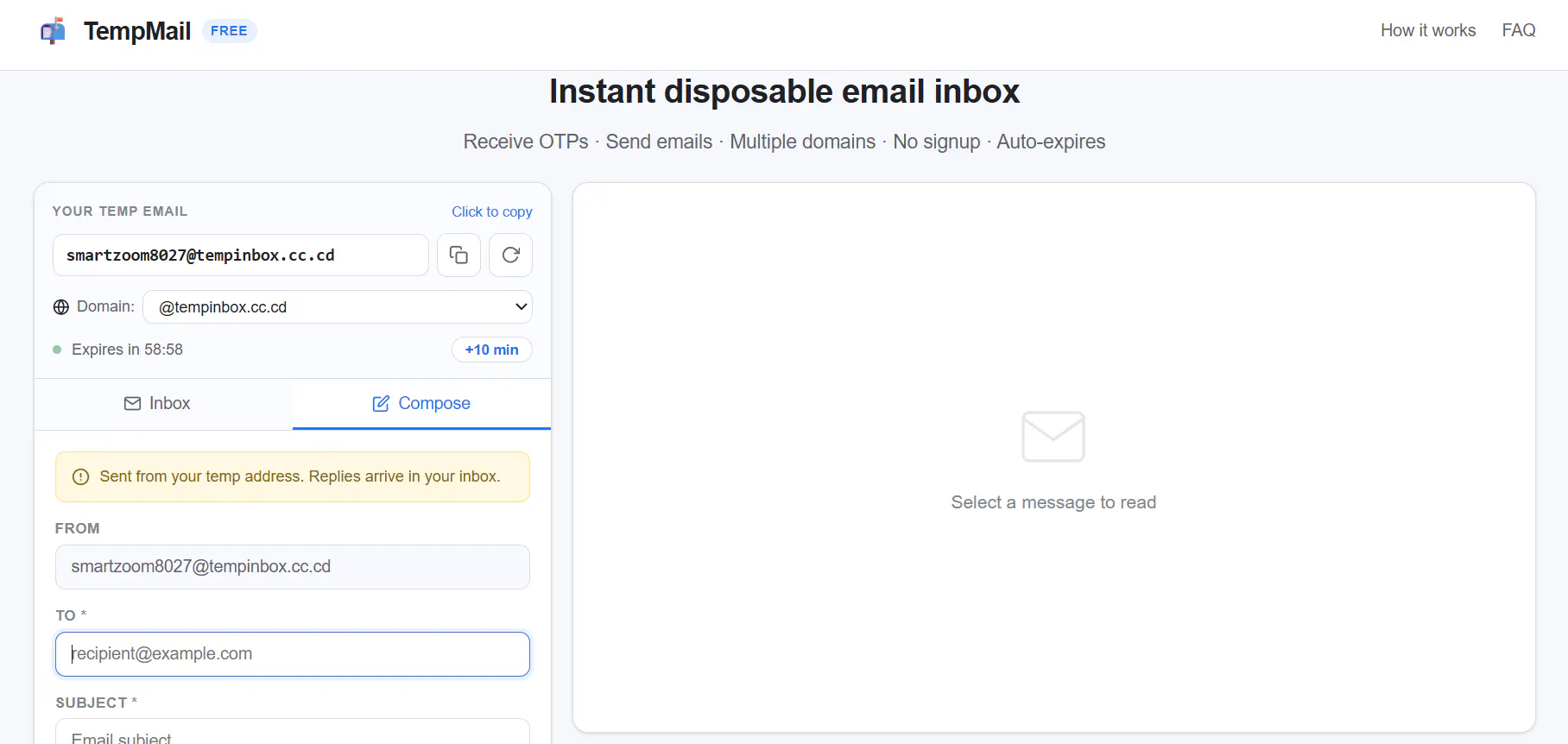Click the info icon in the yellow notice
This screenshot has width=1568, height=744.
point(81,477)
